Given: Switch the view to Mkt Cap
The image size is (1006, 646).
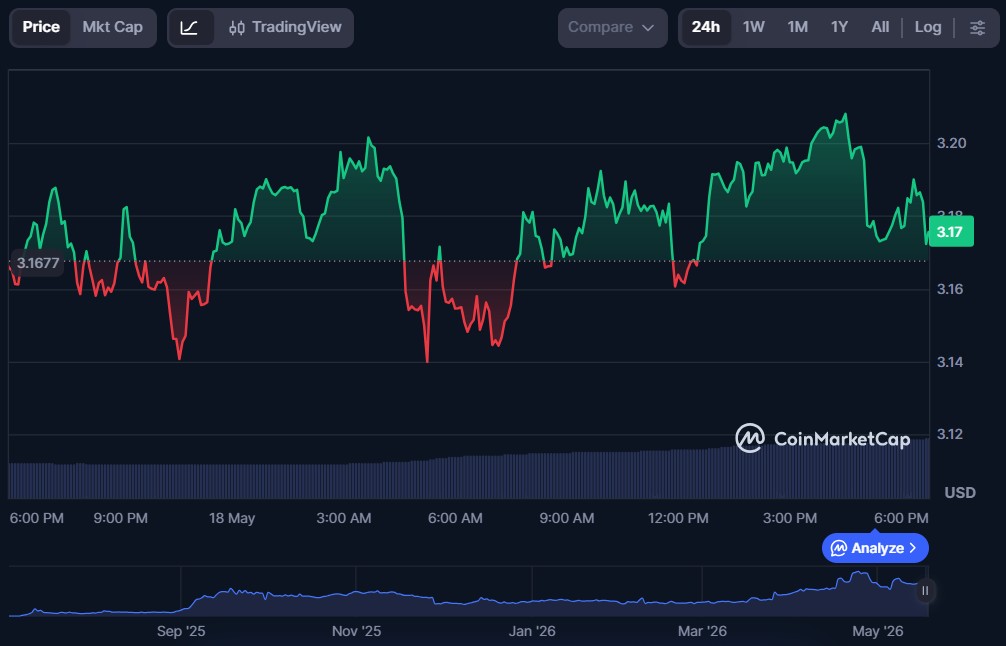Looking at the screenshot, I should [112, 27].
